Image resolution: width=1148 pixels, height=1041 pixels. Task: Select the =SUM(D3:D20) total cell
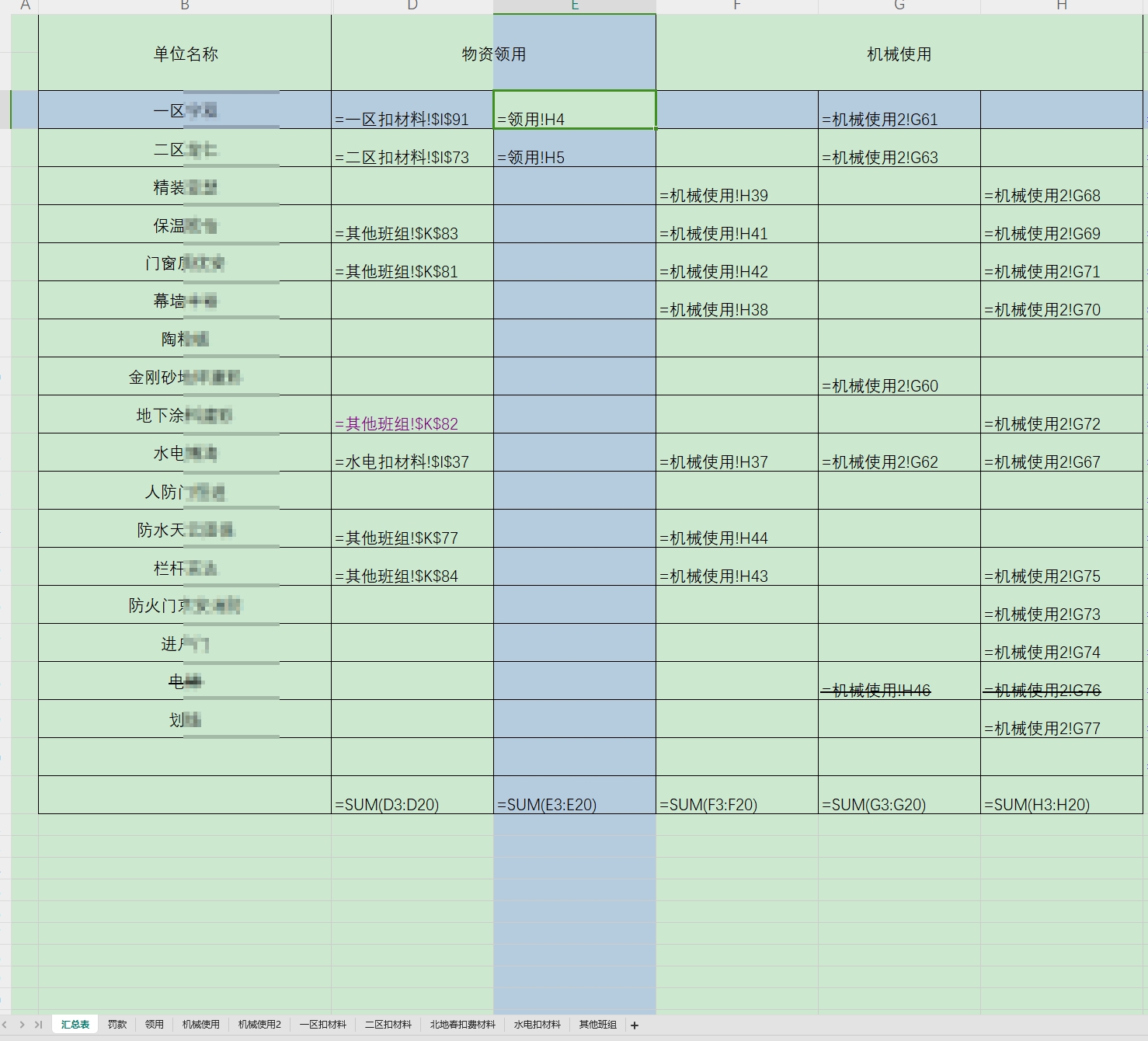pos(412,796)
